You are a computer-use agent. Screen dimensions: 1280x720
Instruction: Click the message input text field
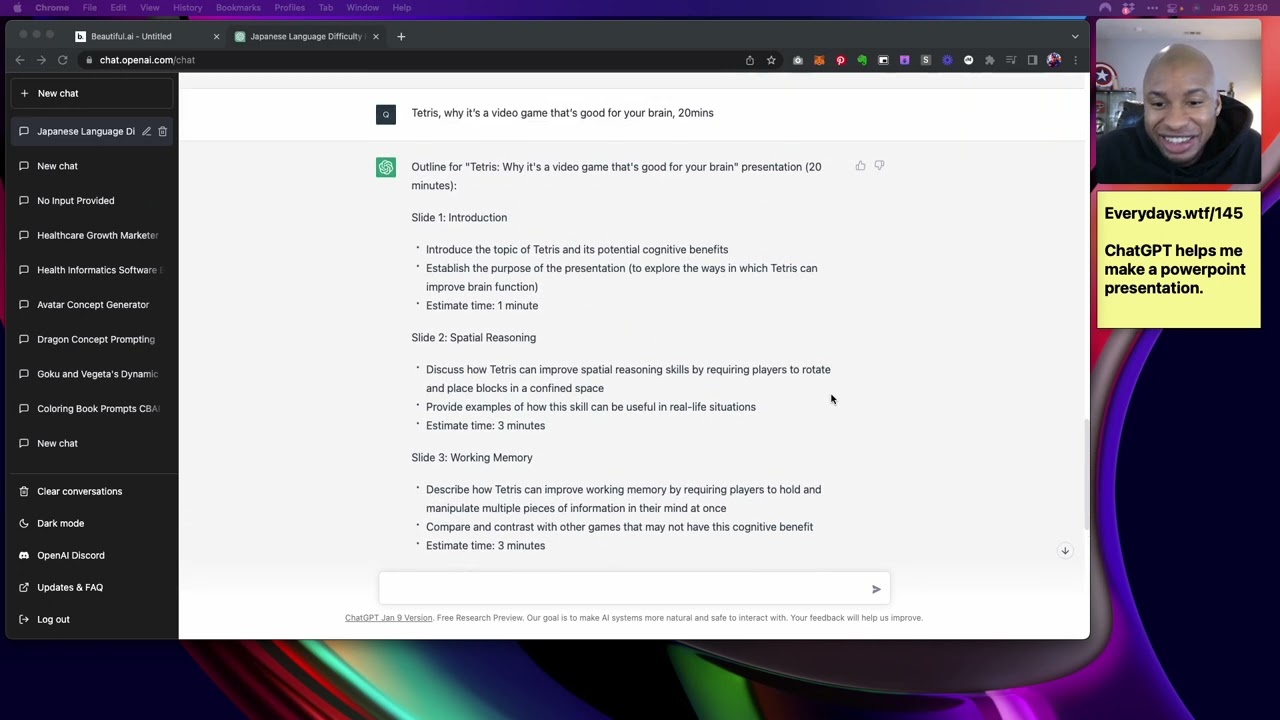click(625, 589)
